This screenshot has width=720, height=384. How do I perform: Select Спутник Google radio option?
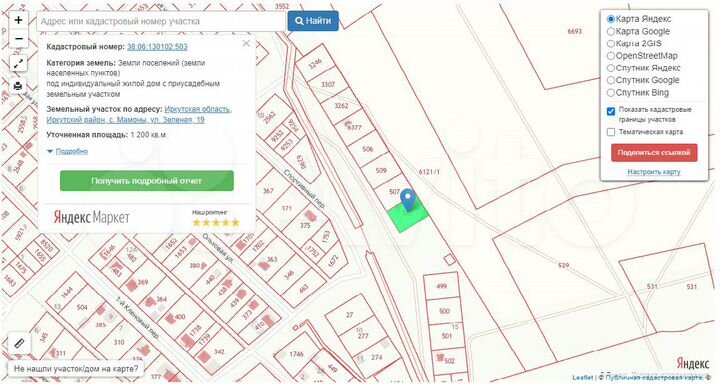pyautogui.click(x=611, y=80)
